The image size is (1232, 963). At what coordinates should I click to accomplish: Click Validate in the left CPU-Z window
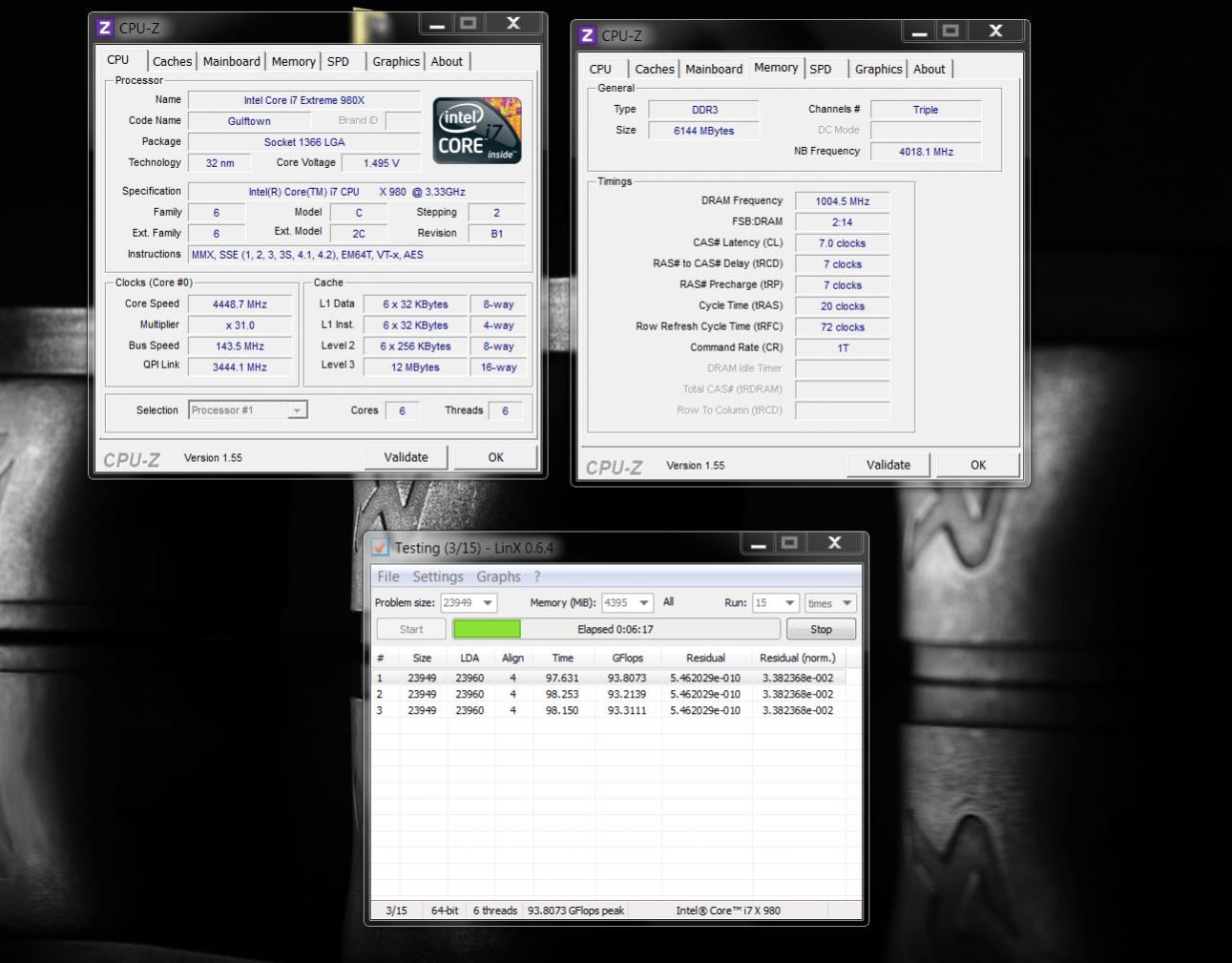[406, 457]
